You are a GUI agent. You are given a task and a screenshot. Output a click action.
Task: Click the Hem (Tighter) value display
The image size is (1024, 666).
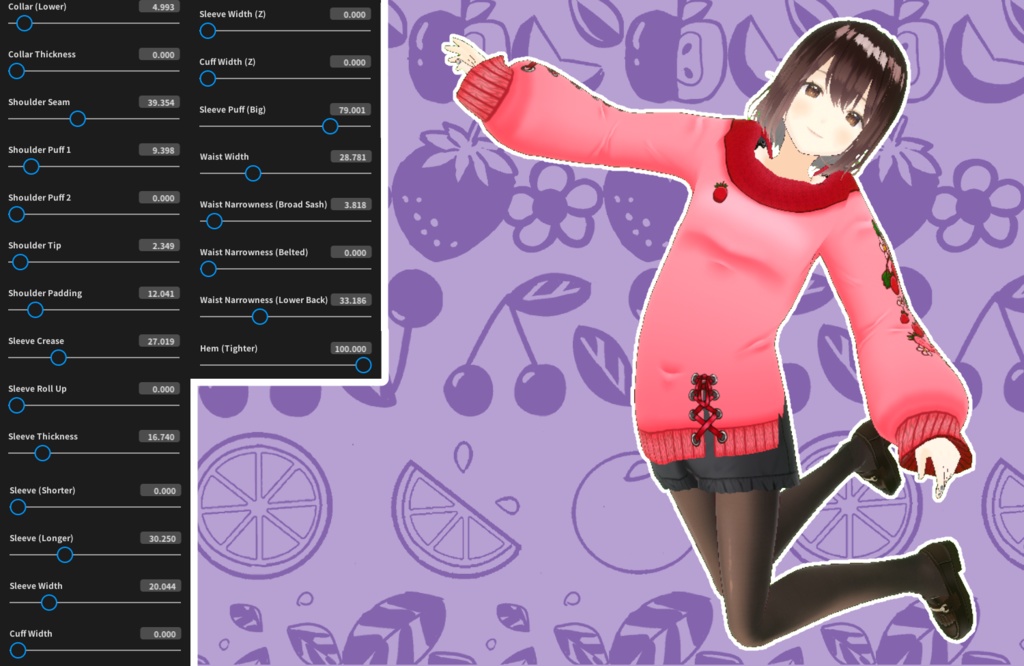click(x=350, y=348)
